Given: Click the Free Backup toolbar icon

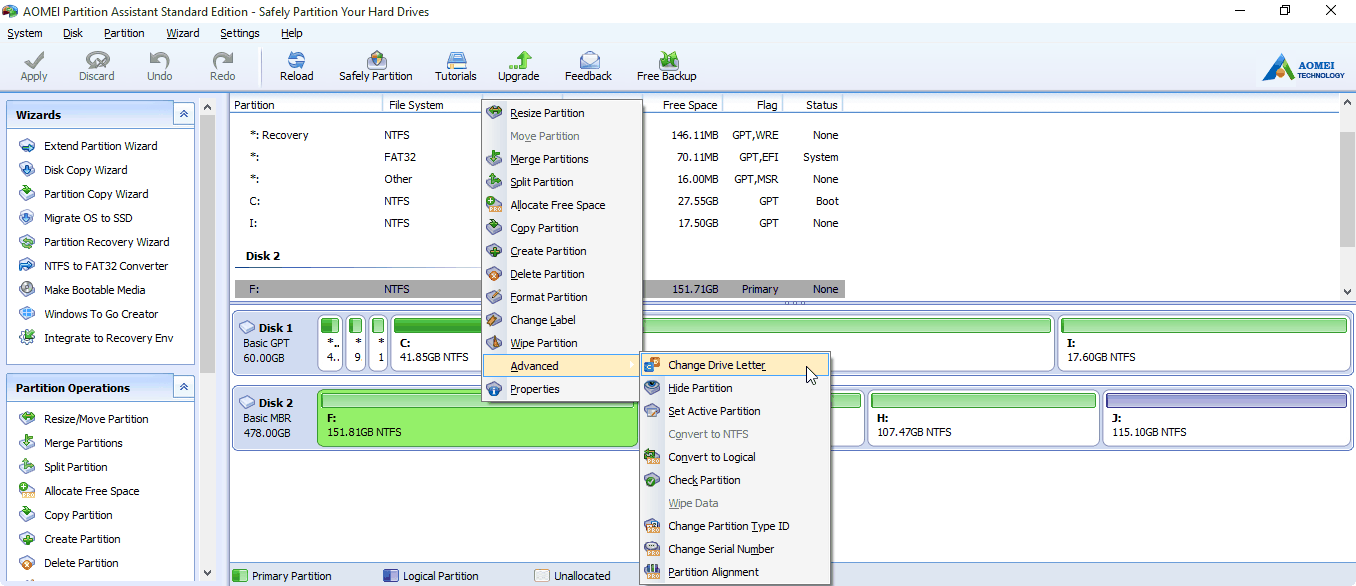Looking at the screenshot, I should (x=667, y=66).
